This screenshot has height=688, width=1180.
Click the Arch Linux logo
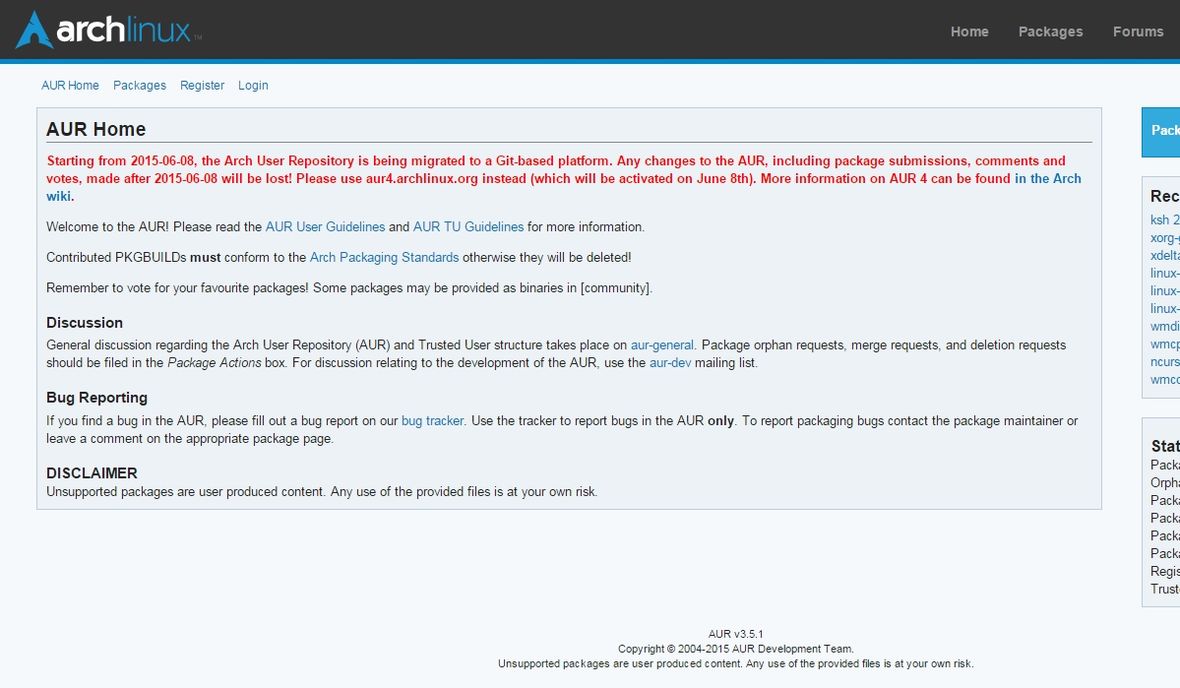click(108, 30)
